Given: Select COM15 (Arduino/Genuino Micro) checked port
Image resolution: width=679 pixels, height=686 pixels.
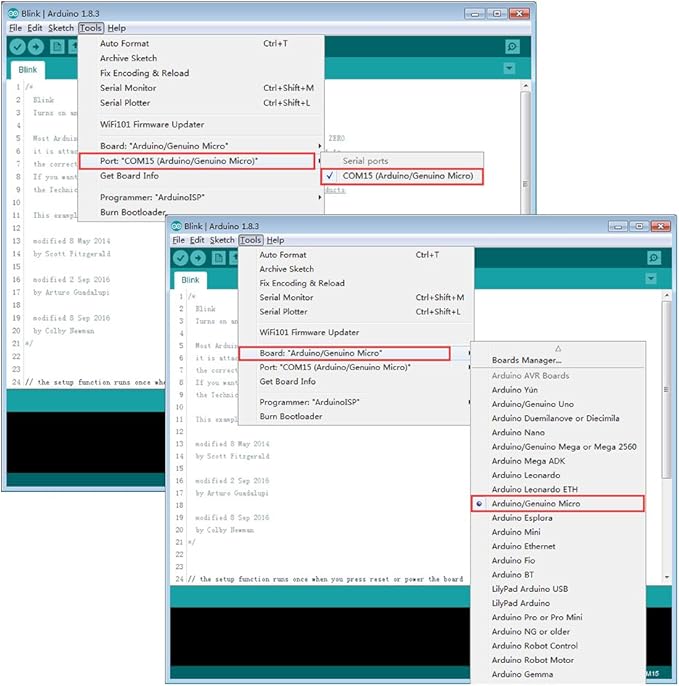Looking at the screenshot, I should pyautogui.click(x=402, y=176).
